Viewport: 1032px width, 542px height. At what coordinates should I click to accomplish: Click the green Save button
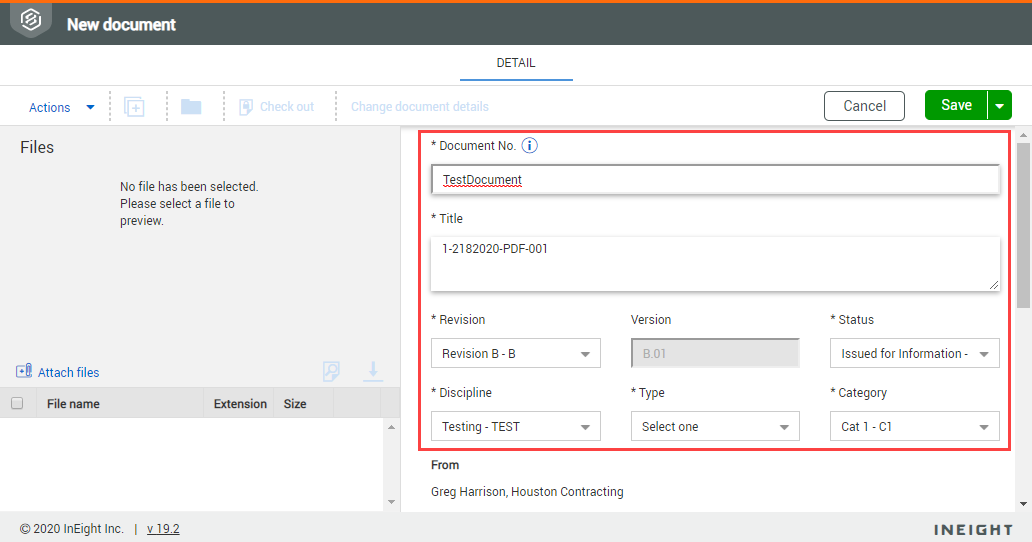click(x=956, y=105)
